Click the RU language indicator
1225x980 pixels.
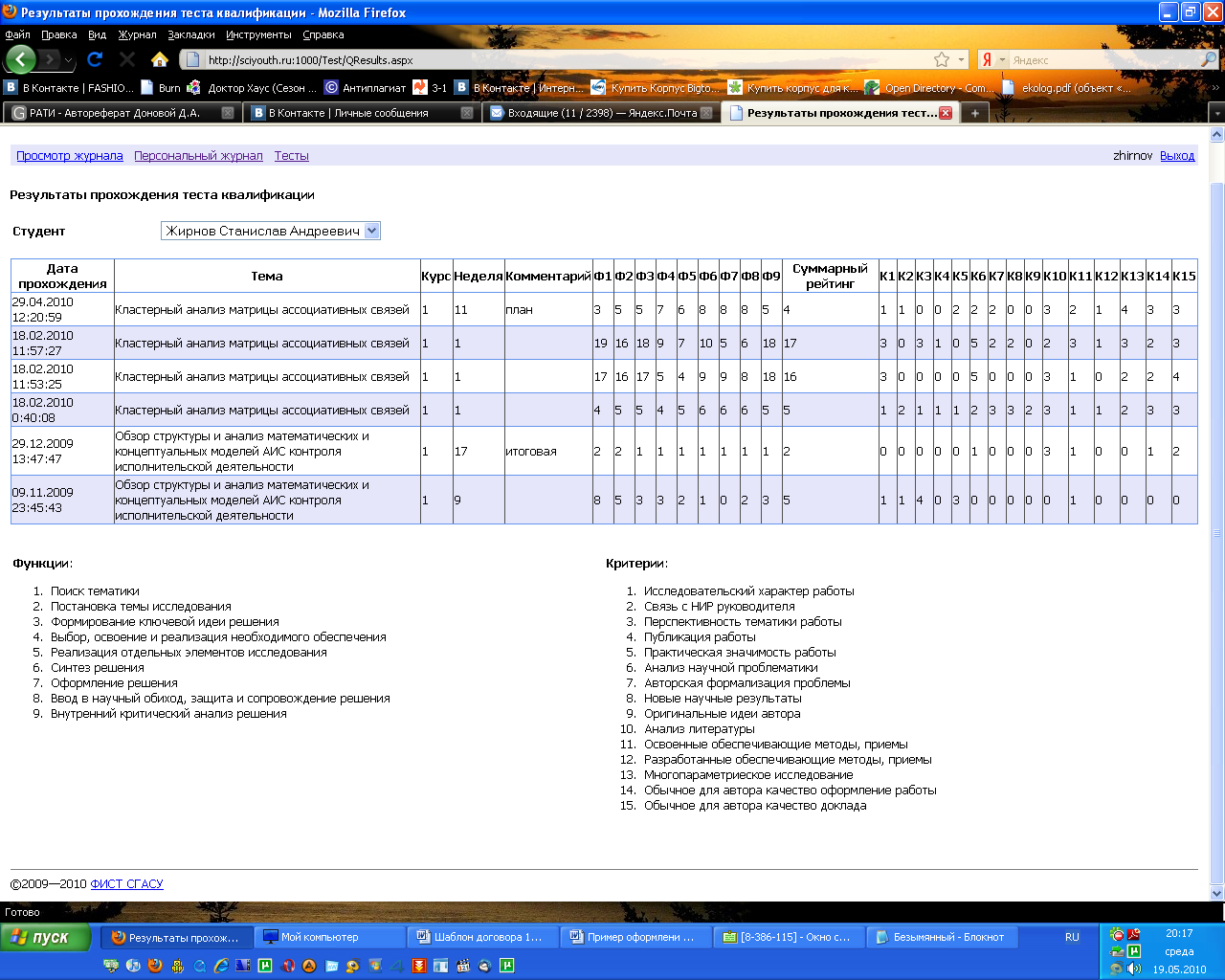1072,937
